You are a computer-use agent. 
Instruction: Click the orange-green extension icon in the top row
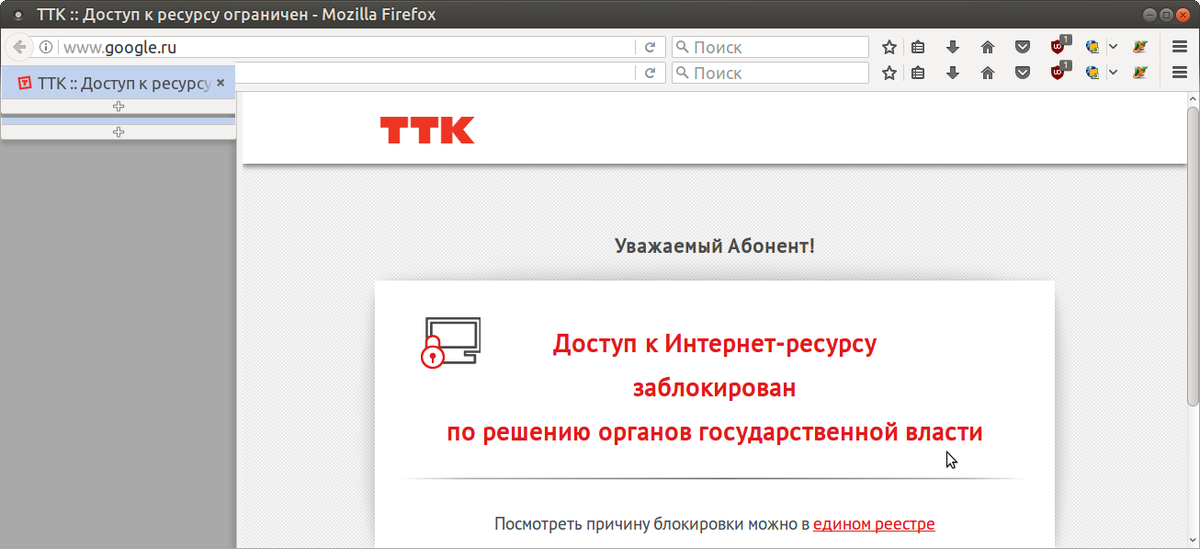[1139, 47]
